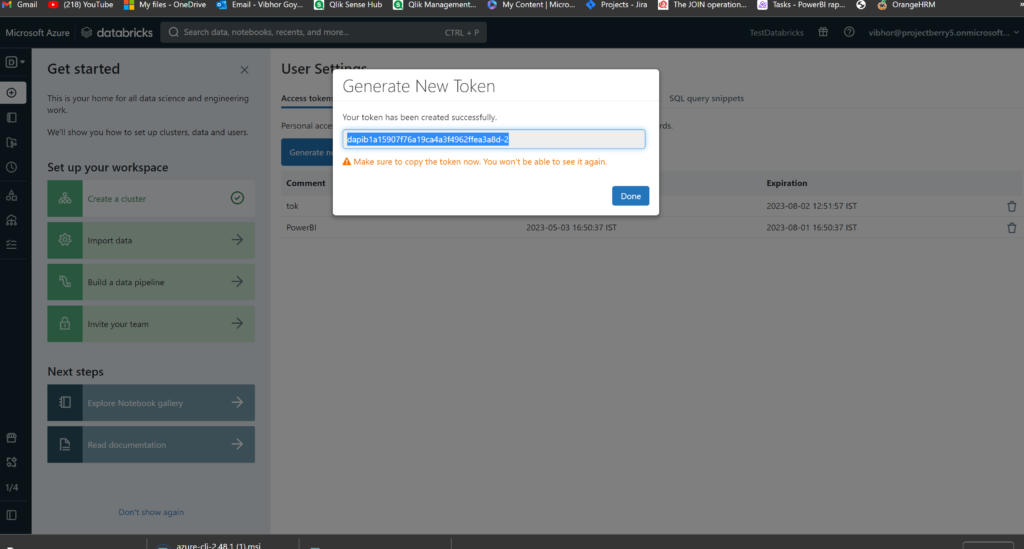Screen dimensions: 1024x549
Task: Delete the tok token with trash icon
Action: pyautogui.click(x=1012, y=206)
